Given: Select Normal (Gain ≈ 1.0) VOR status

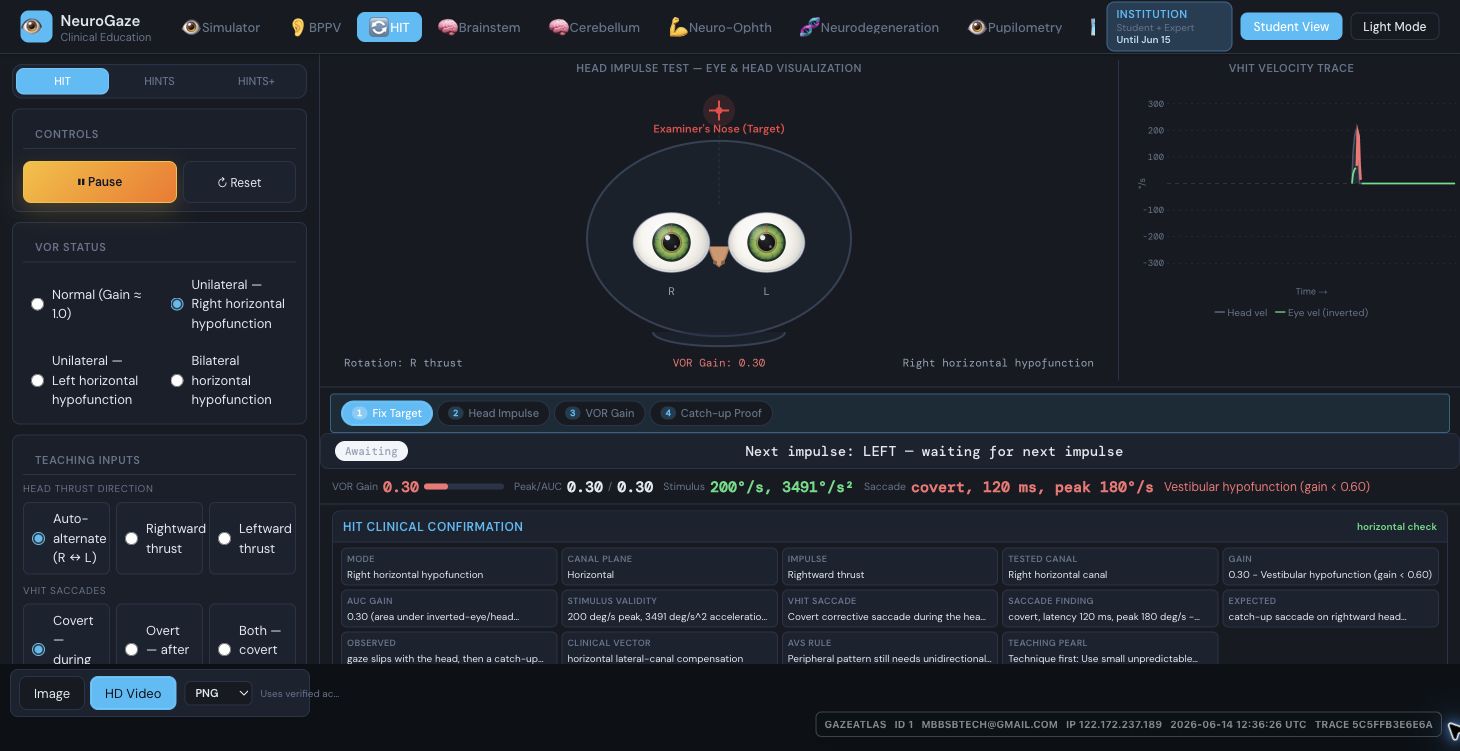Looking at the screenshot, I should click(x=90, y=304).
